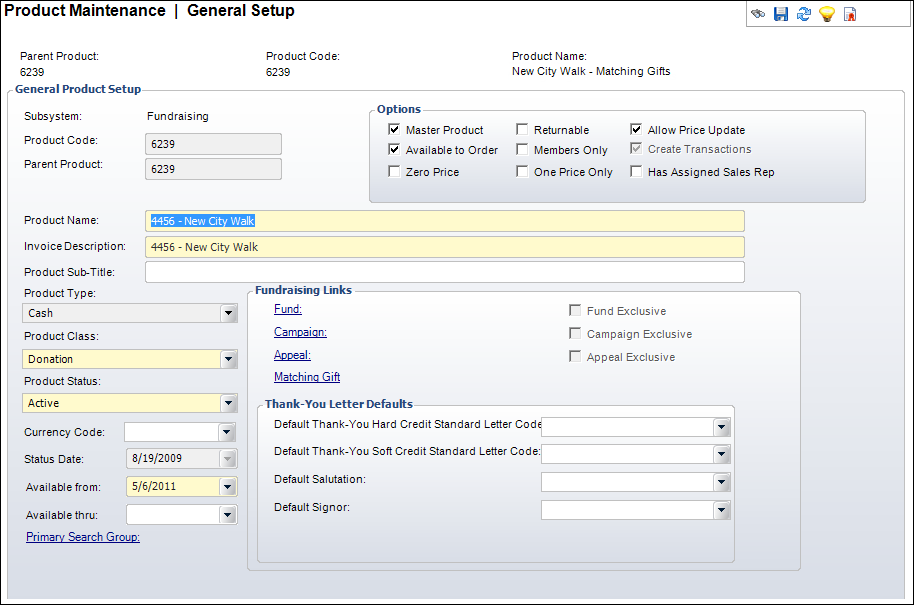This screenshot has height=605, width=914.
Task: Click the Invoice Description text field
Action: tap(444, 247)
